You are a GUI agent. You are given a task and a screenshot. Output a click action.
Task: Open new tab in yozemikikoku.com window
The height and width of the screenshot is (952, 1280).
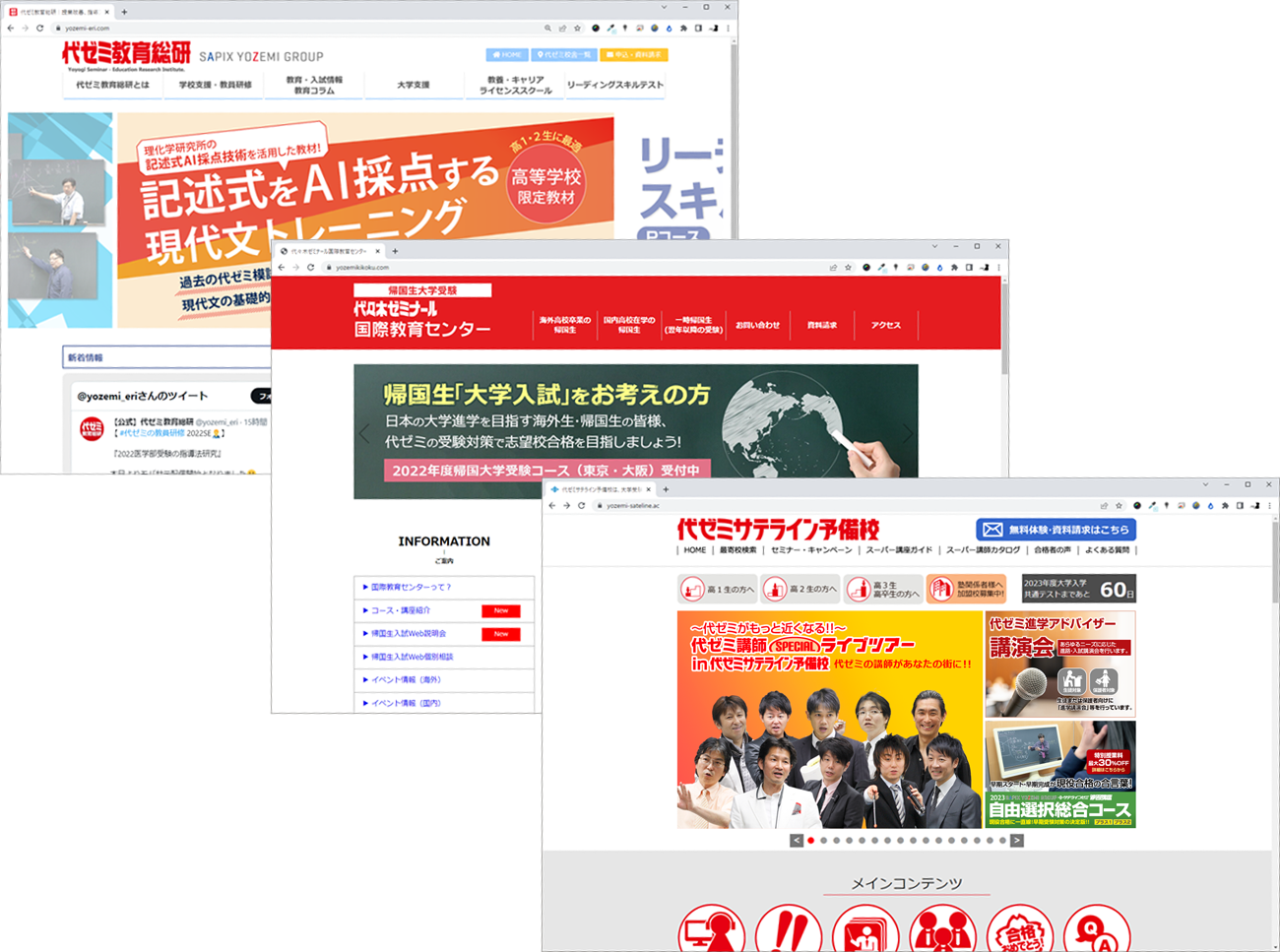point(395,251)
